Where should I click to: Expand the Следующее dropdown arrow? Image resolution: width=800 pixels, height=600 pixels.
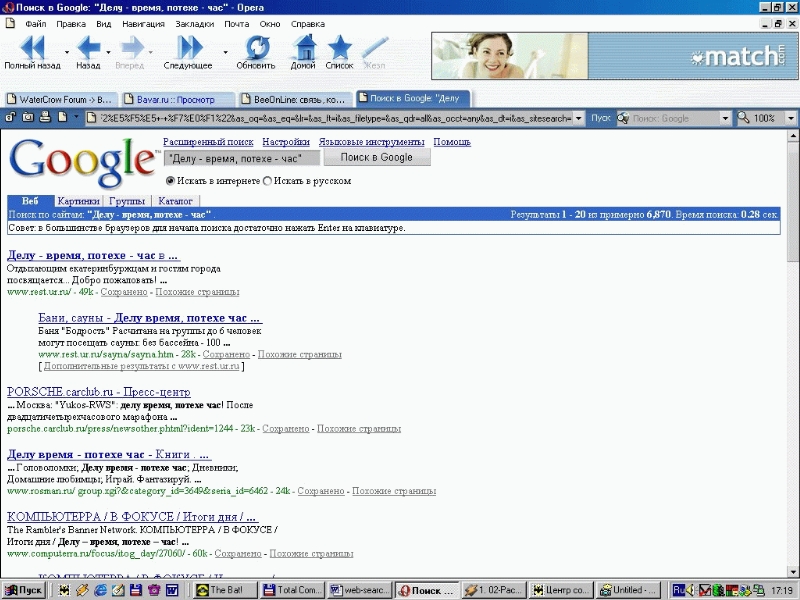coord(225,52)
